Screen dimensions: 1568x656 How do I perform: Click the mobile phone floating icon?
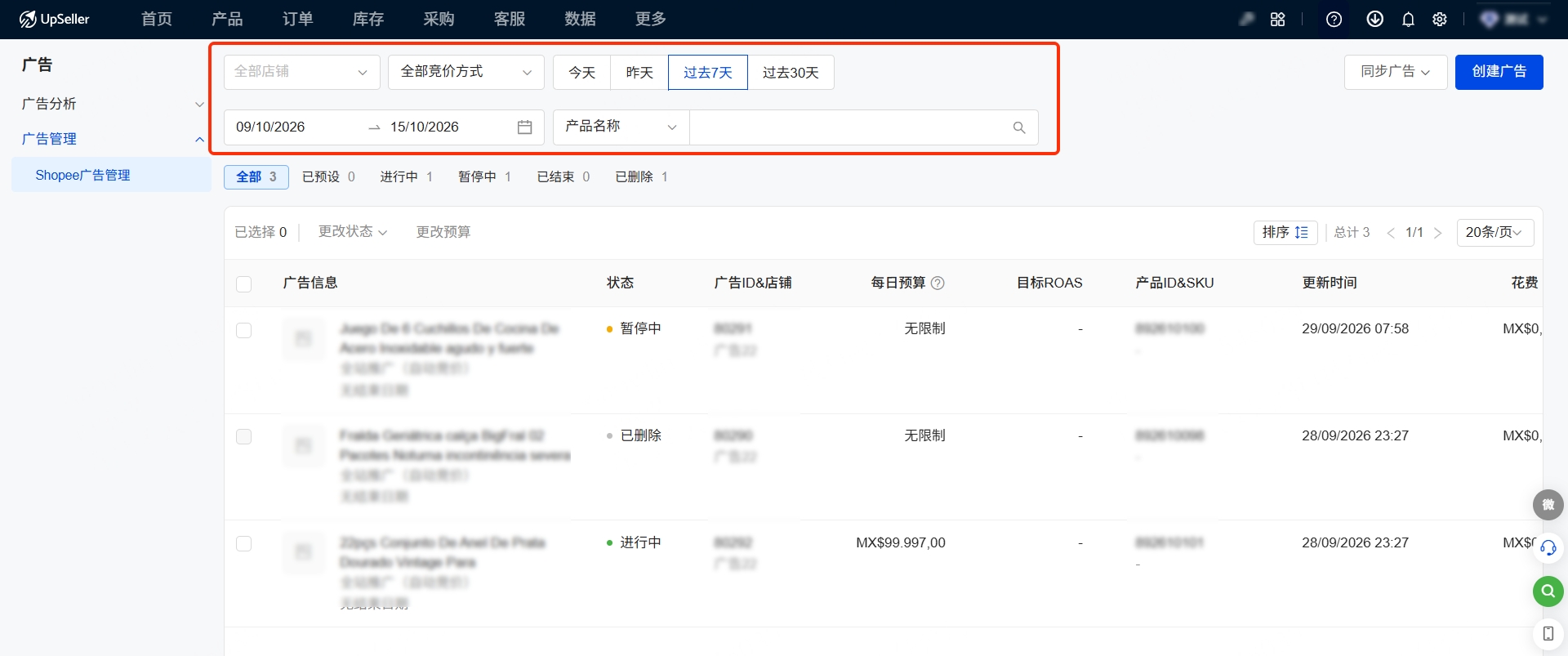click(1548, 633)
